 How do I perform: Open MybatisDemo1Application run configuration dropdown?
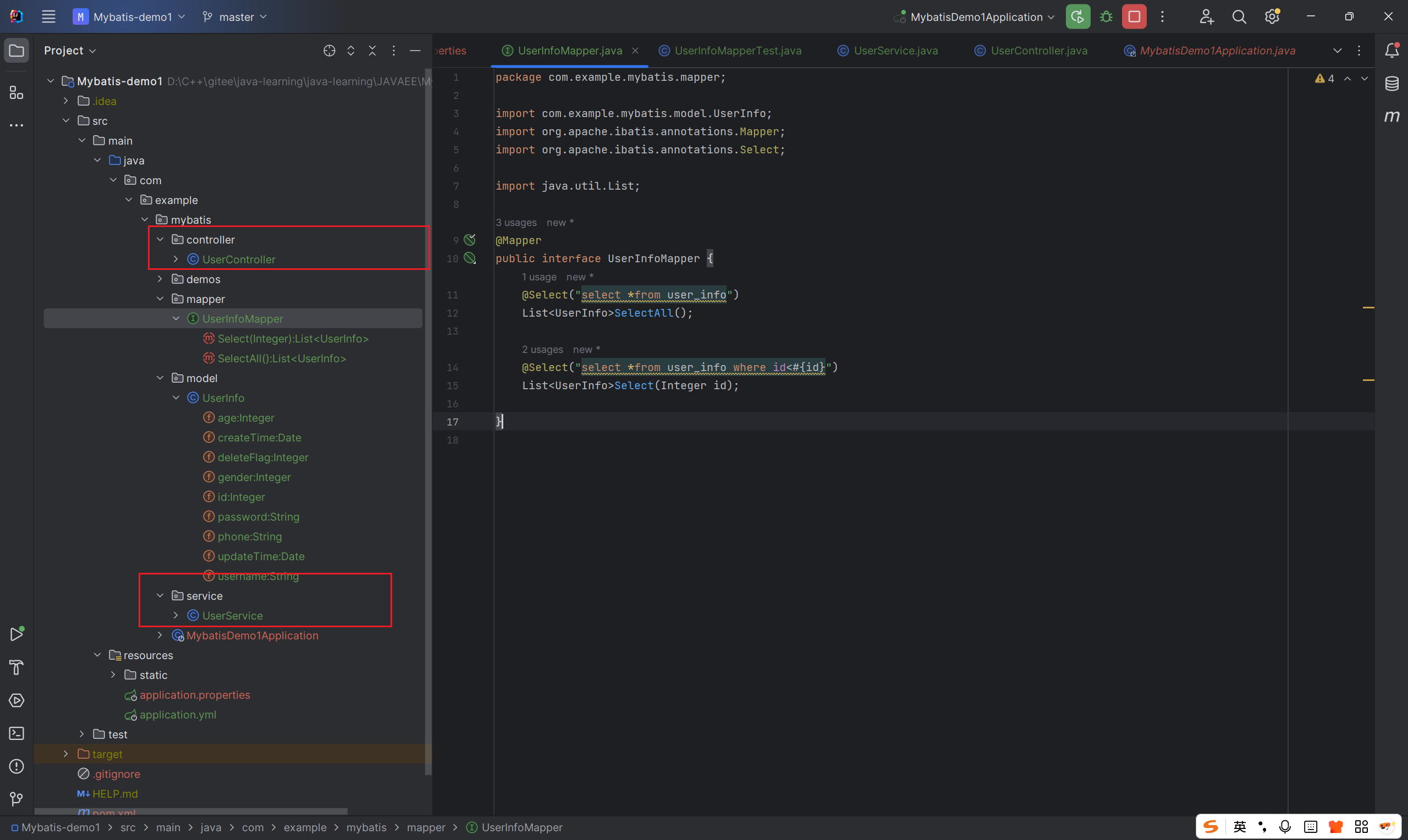coord(974,17)
